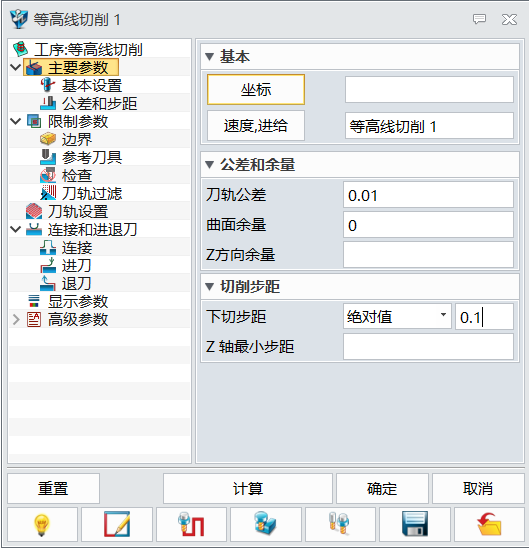Screen dimensions: 529x548
Task: Click the two tools compare icon
Action: pyautogui.click(x=340, y=524)
